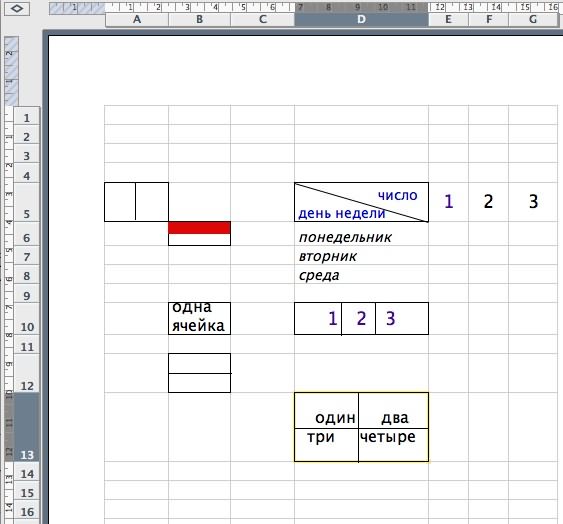Click the diamond icon in the ruler corner
This screenshot has width=563, height=524.
[17, 8]
